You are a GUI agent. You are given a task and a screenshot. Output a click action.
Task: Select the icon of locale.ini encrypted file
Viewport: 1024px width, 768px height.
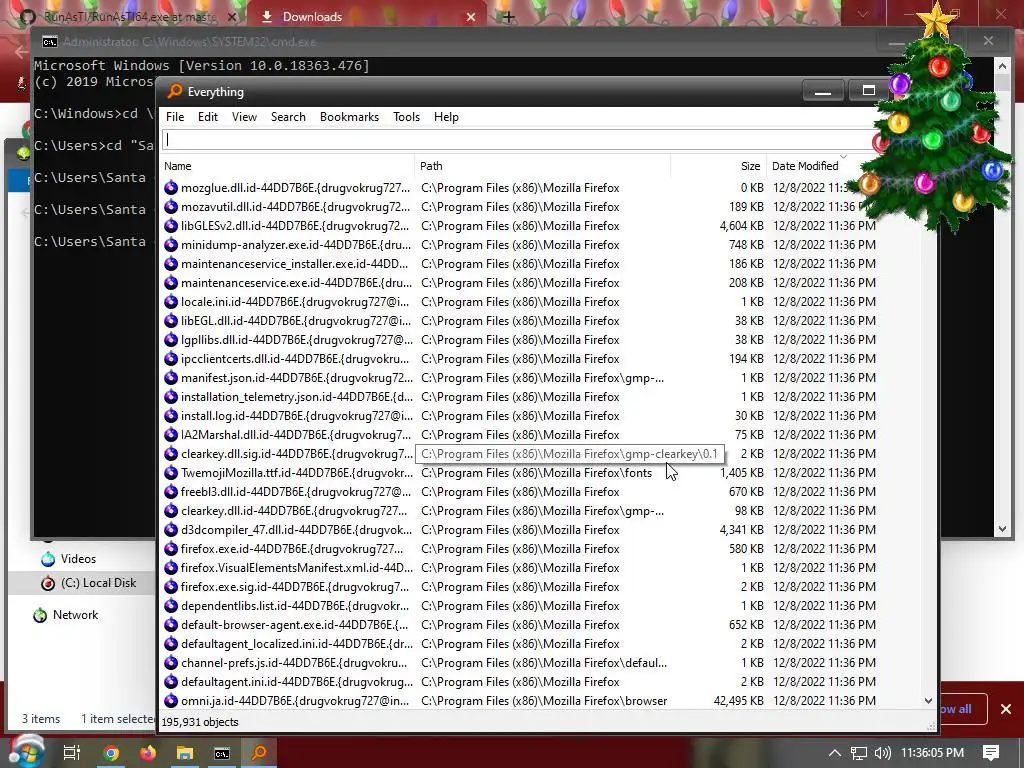[x=170, y=302]
